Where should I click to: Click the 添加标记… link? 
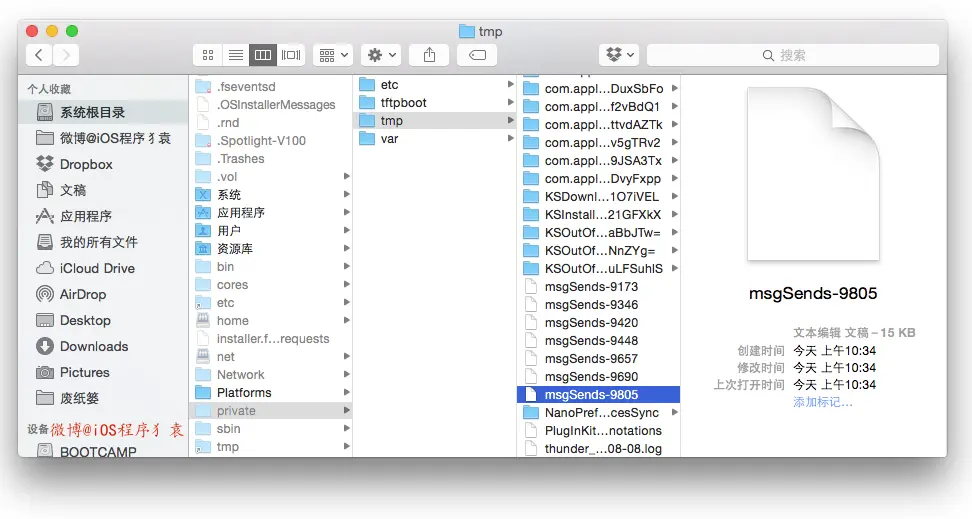click(x=823, y=402)
